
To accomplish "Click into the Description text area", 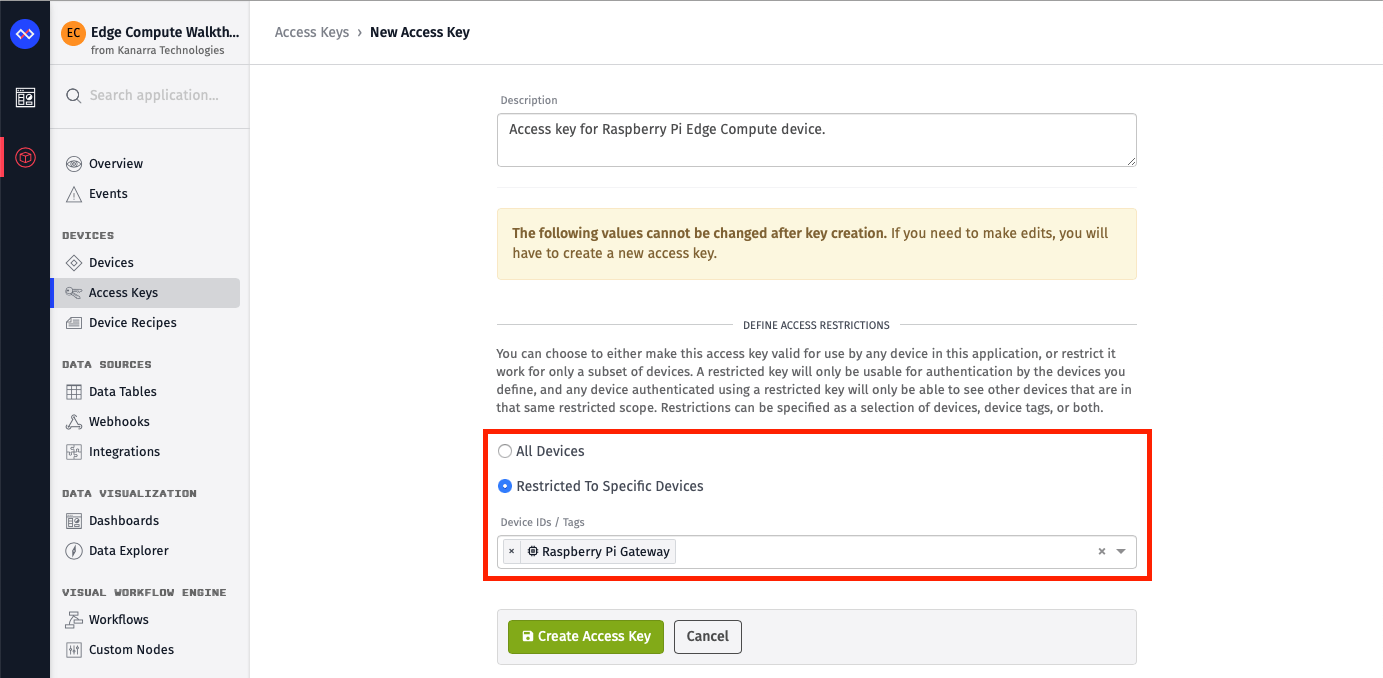I will (x=817, y=140).
